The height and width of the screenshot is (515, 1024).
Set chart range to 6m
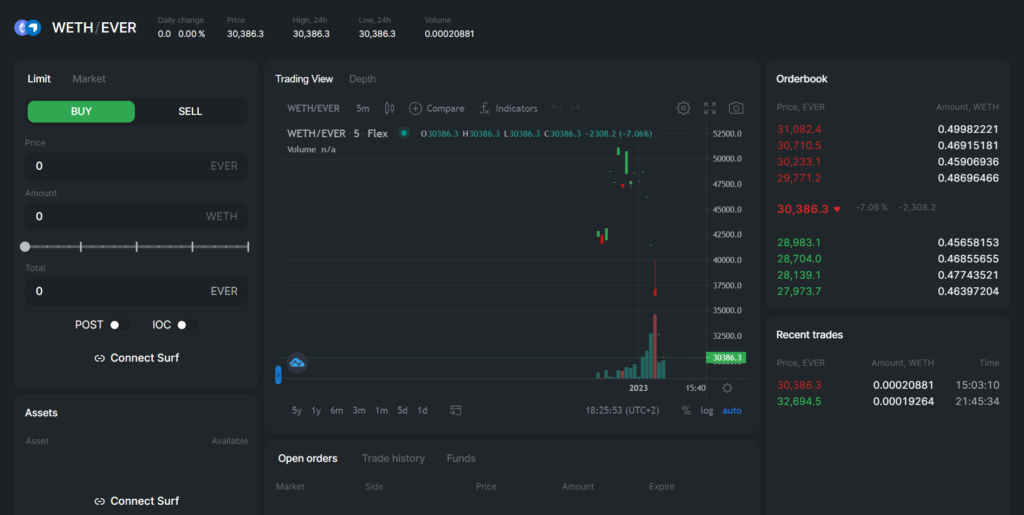point(336,411)
